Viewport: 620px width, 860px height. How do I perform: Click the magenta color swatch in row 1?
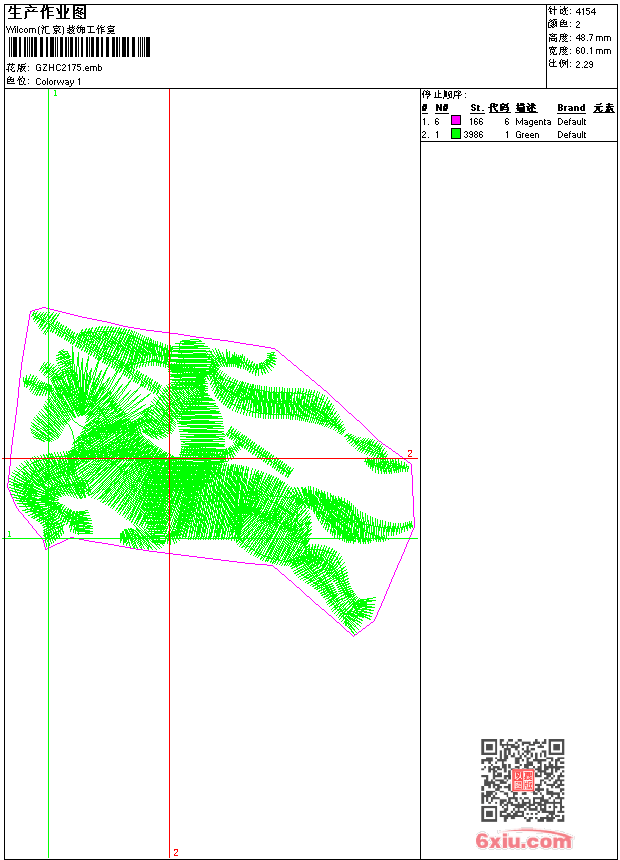455,120
